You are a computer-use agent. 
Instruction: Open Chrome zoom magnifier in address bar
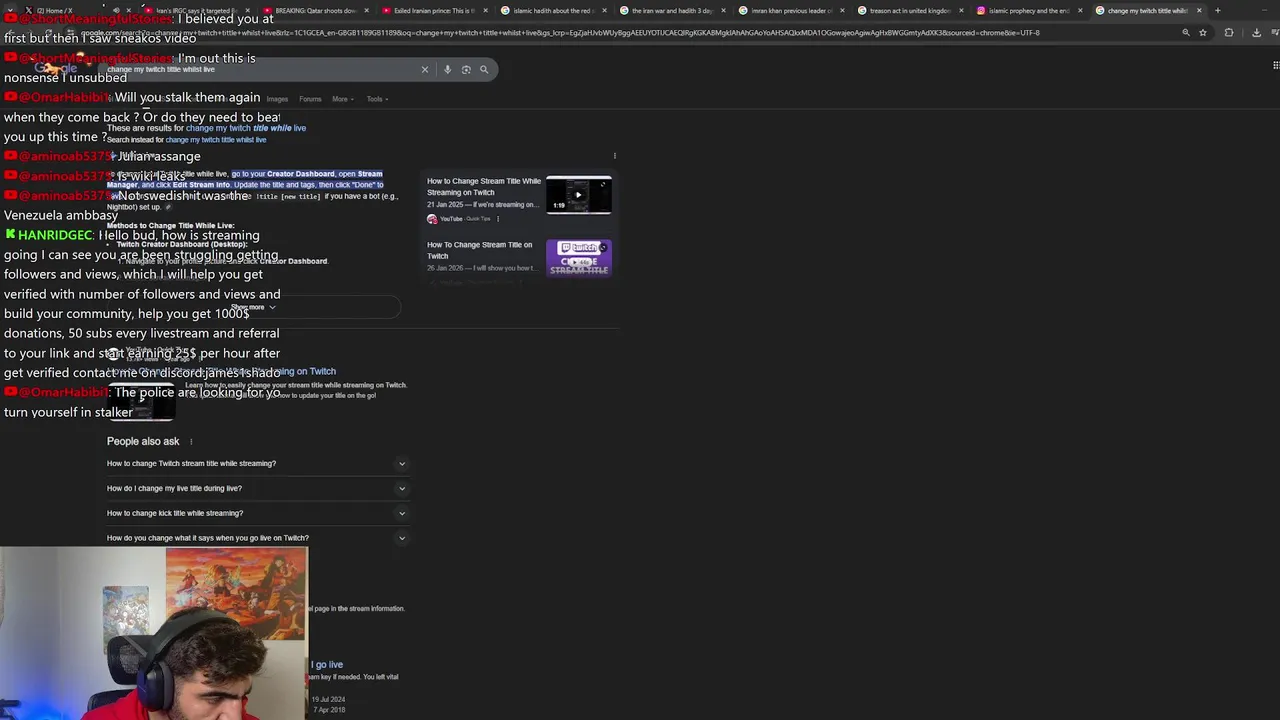coord(1186,32)
